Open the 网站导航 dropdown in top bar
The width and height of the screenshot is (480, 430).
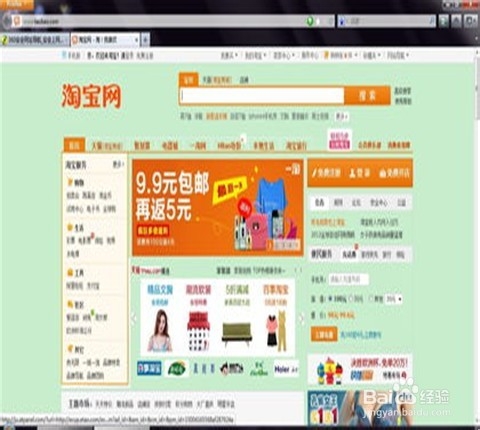[397, 55]
